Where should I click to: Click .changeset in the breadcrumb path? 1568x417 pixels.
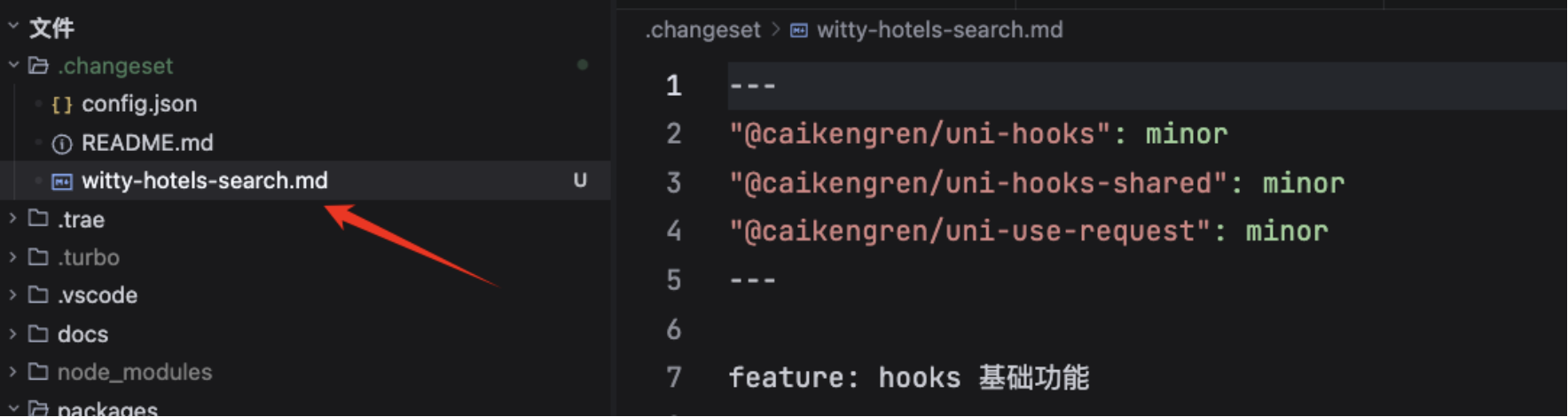(702, 30)
